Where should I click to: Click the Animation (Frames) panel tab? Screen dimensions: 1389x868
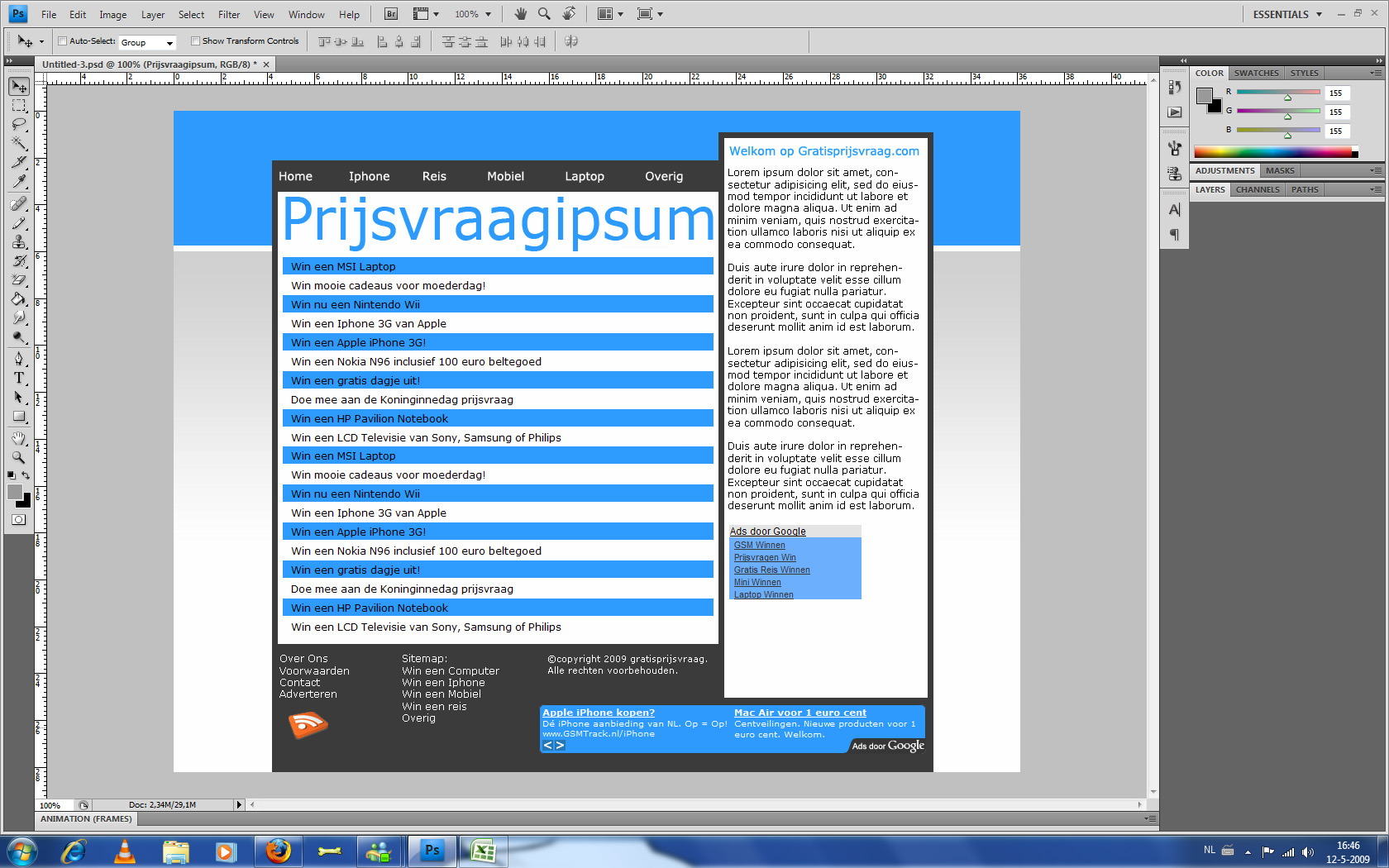(x=86, y=819)
